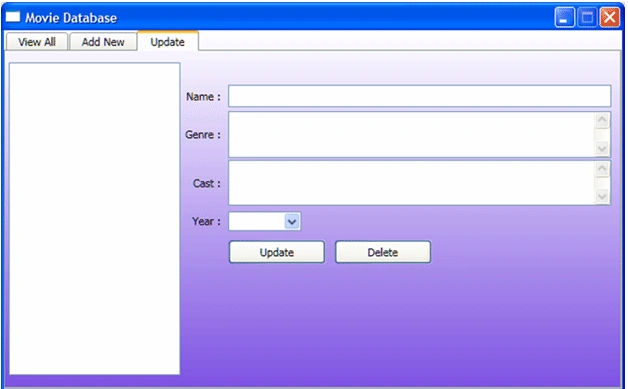Click Cast box scroll down arrow
Image resolution: width=628 pixels, height=389 pixels.
602,197
